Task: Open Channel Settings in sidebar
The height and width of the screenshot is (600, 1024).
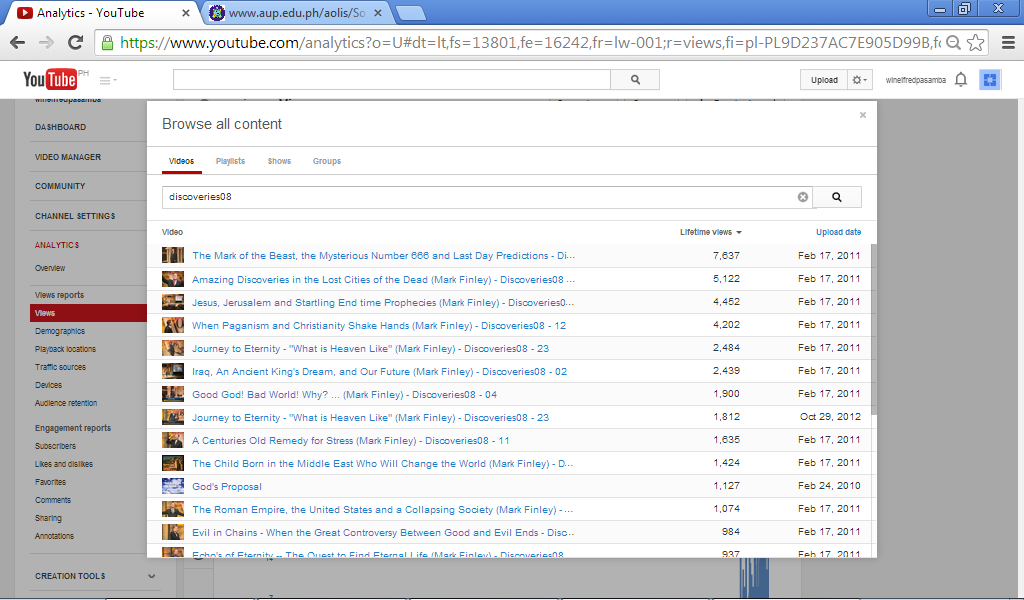Action: 75,216
